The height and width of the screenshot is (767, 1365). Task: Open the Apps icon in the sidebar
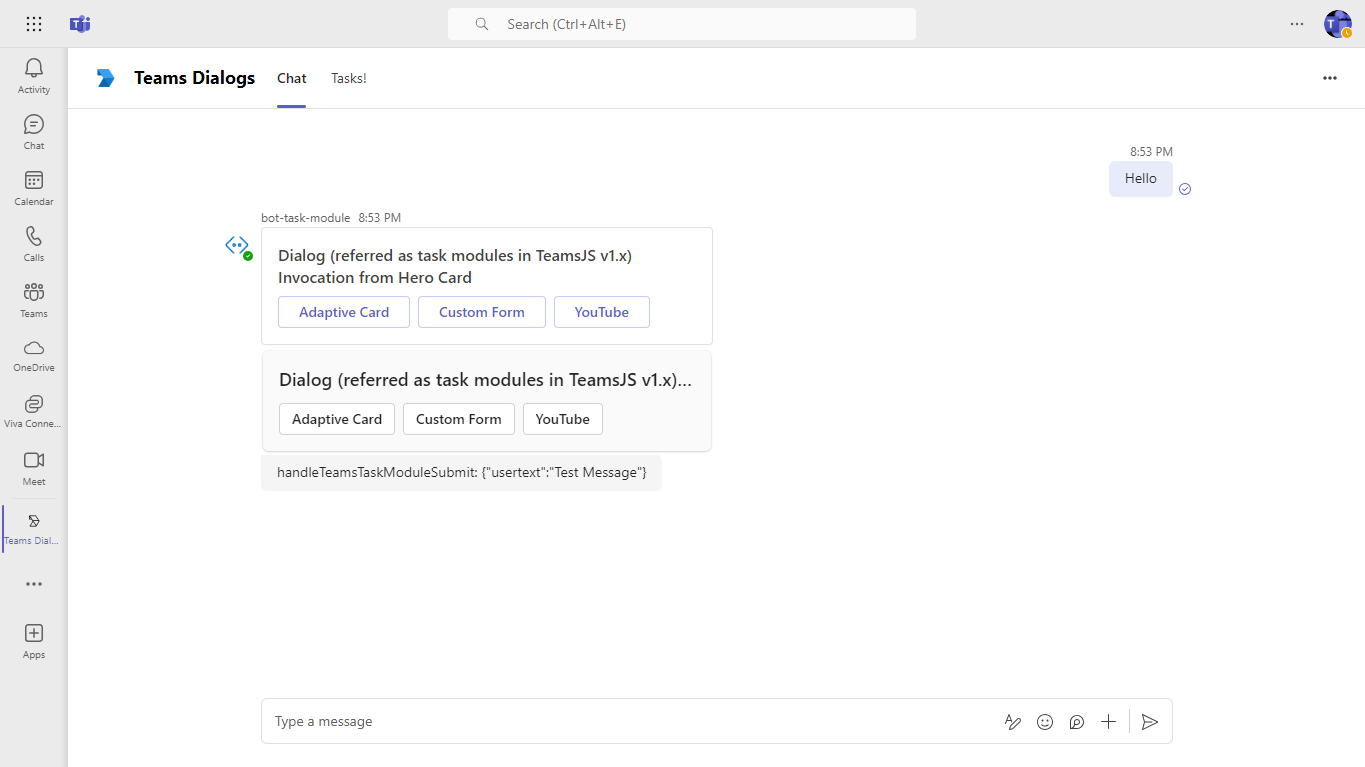coord(33,639)
